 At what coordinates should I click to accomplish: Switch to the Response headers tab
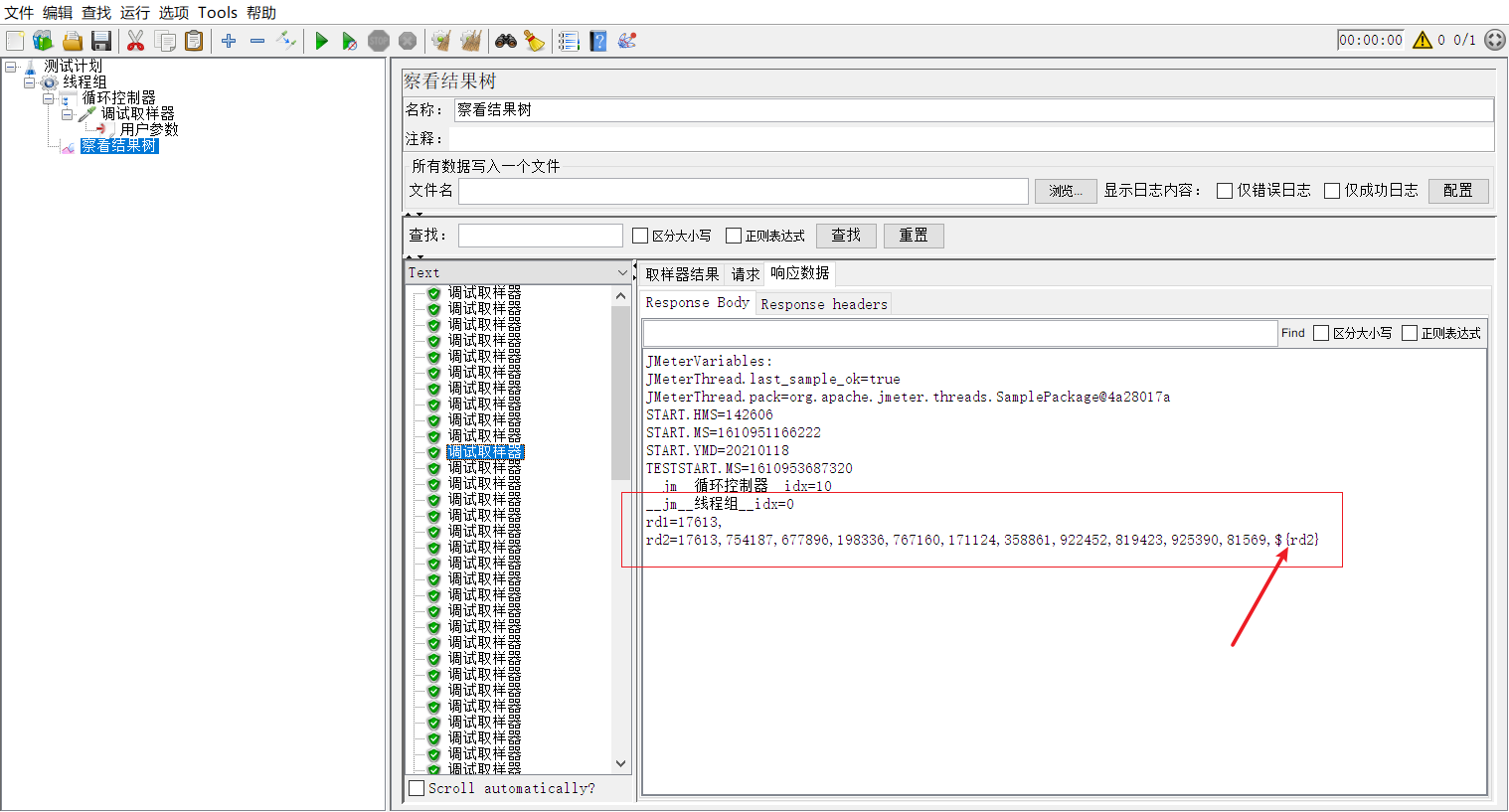tap(821, 303)
